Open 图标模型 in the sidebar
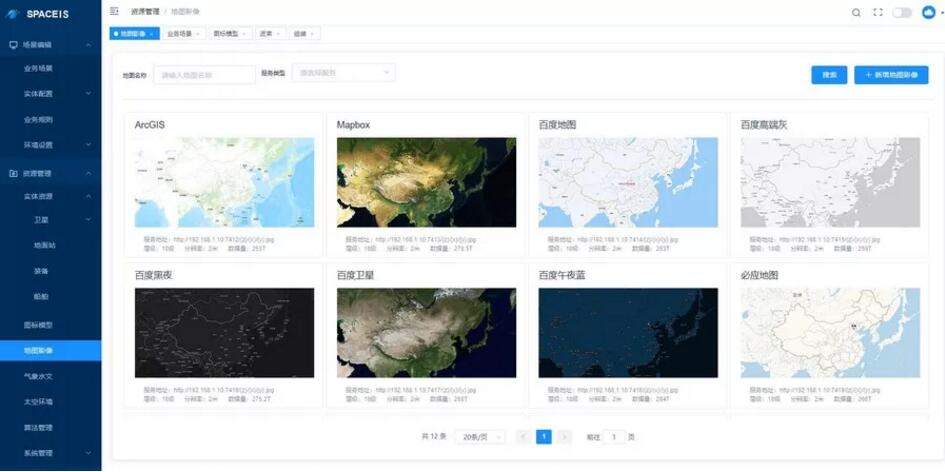This screenshot has width=945, height=472. (x=39, y=325)
